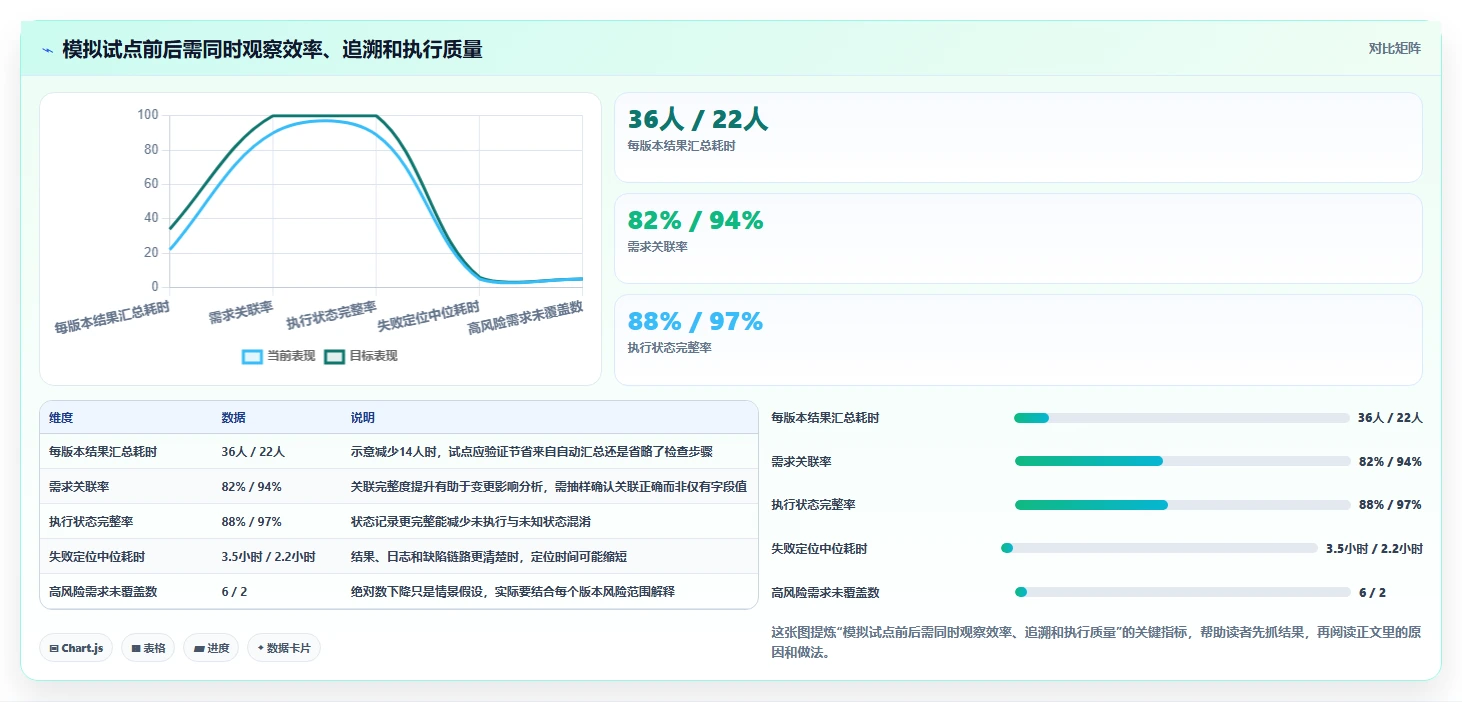This screenshot has width=1462, height=702.
Task: Click the table value 82% / 94%
Action: coord(251,487)
